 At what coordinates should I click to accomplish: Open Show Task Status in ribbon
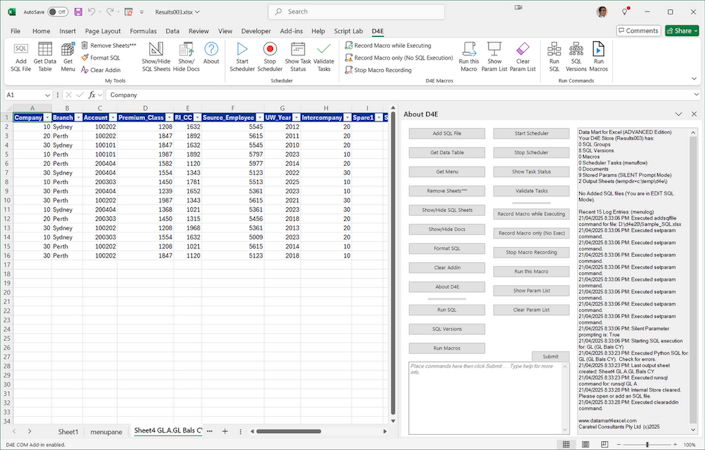(x=298, y=57)
